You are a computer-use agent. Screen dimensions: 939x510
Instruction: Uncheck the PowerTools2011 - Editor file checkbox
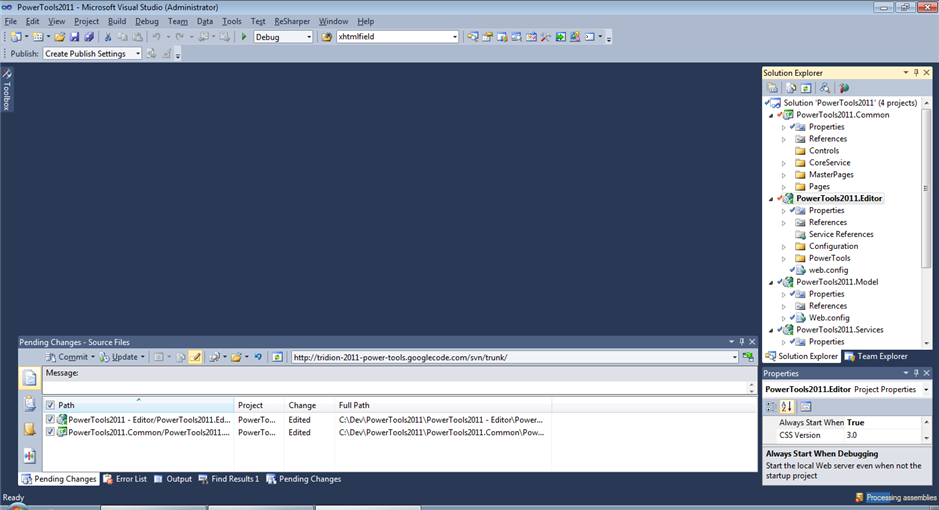click(x=50, y=420)
